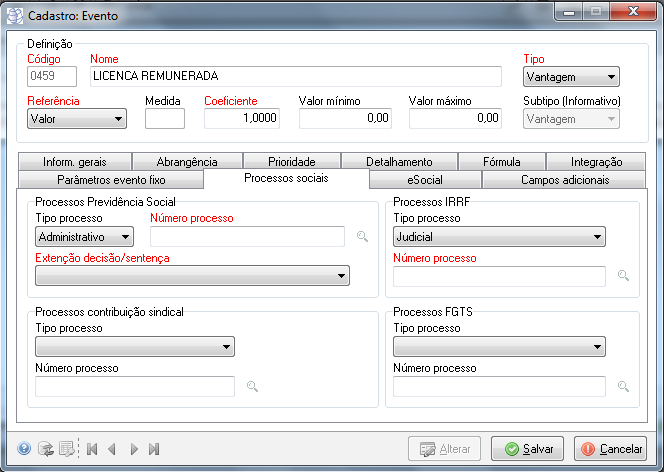The height and width of the screenshot is (472, 664).
Task: Click the edit notes icon in bottom toolbar
Action: 65,449
